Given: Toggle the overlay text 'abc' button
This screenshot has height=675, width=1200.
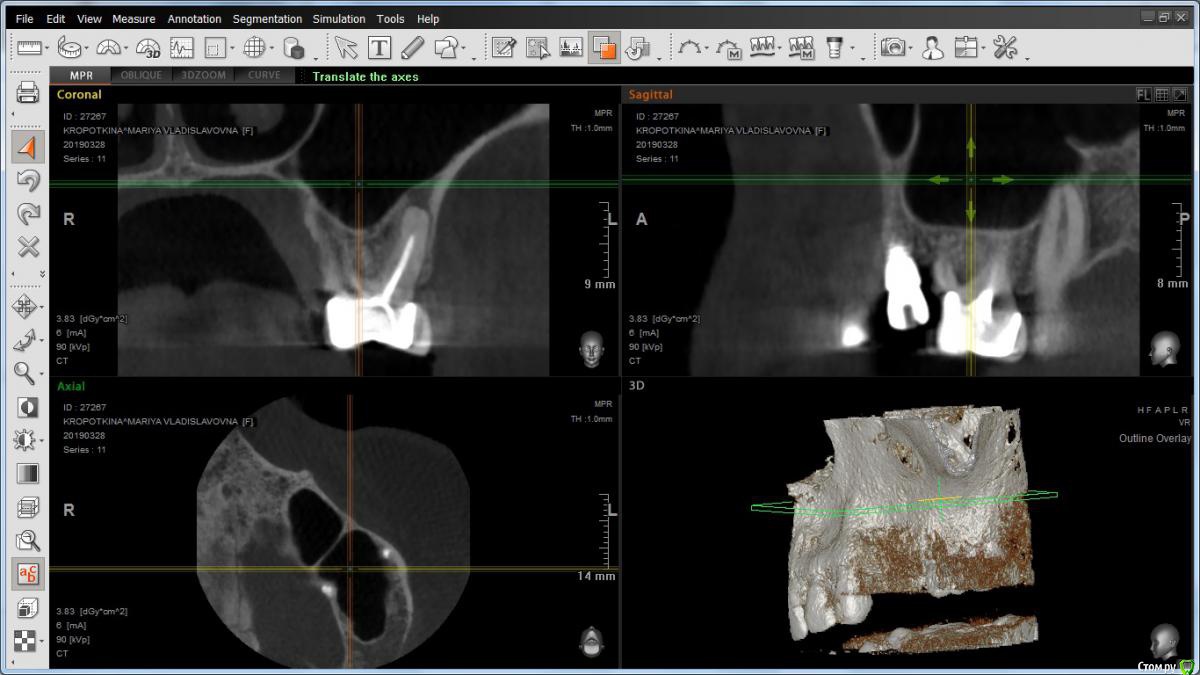Looking at the screenshot, I should (x=28, y=573).
